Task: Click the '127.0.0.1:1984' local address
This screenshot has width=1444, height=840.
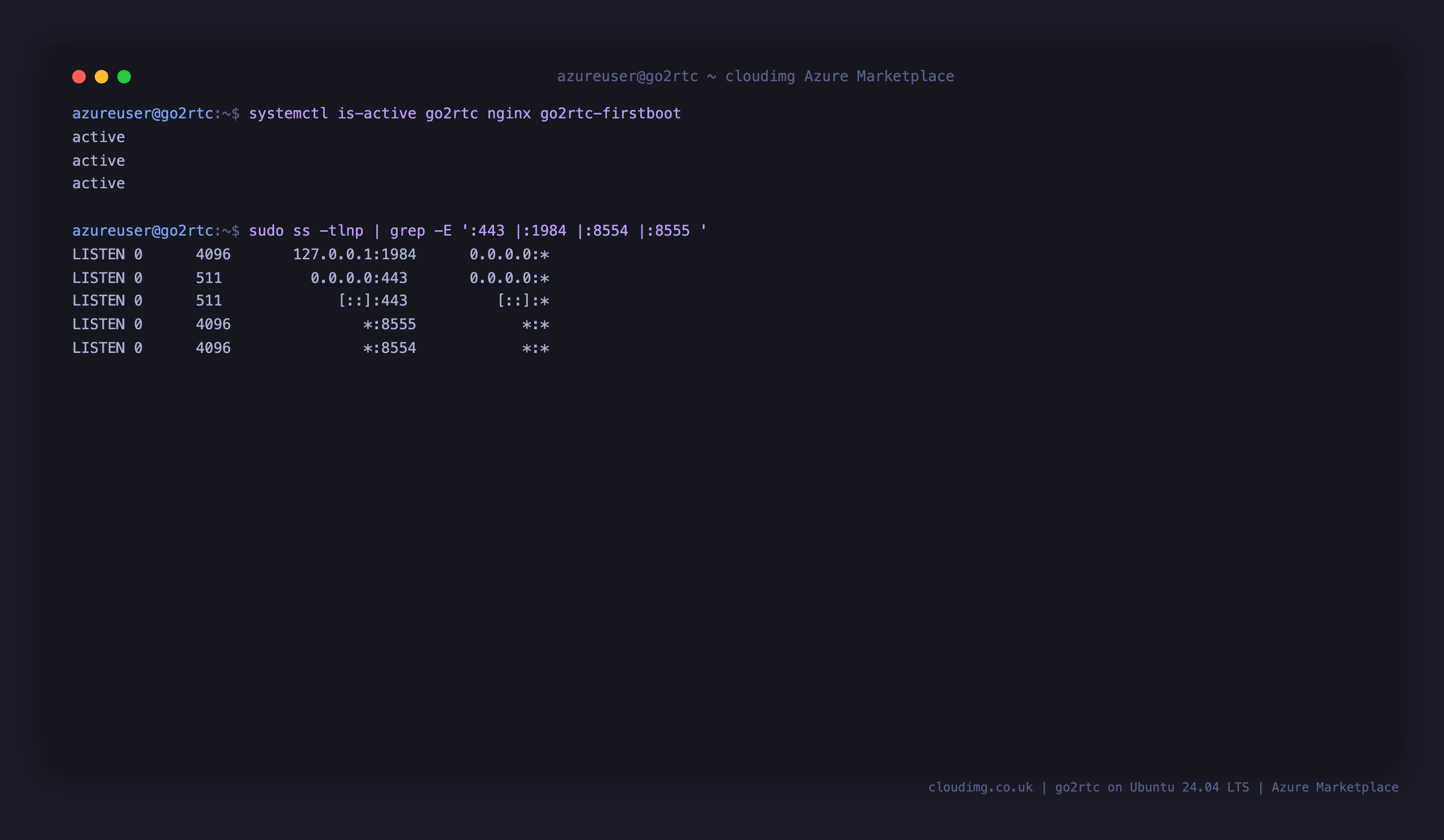Action: click(355, 254)
